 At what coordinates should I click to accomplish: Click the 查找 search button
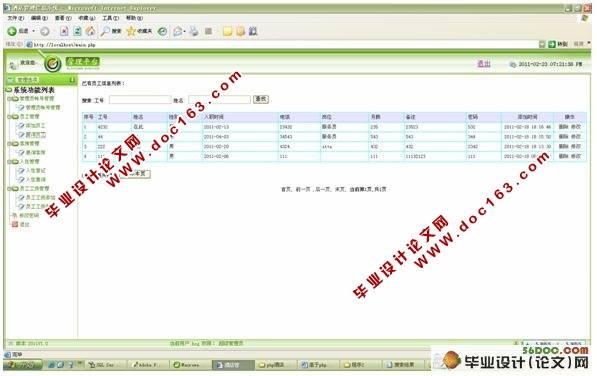tap(261, 99)
